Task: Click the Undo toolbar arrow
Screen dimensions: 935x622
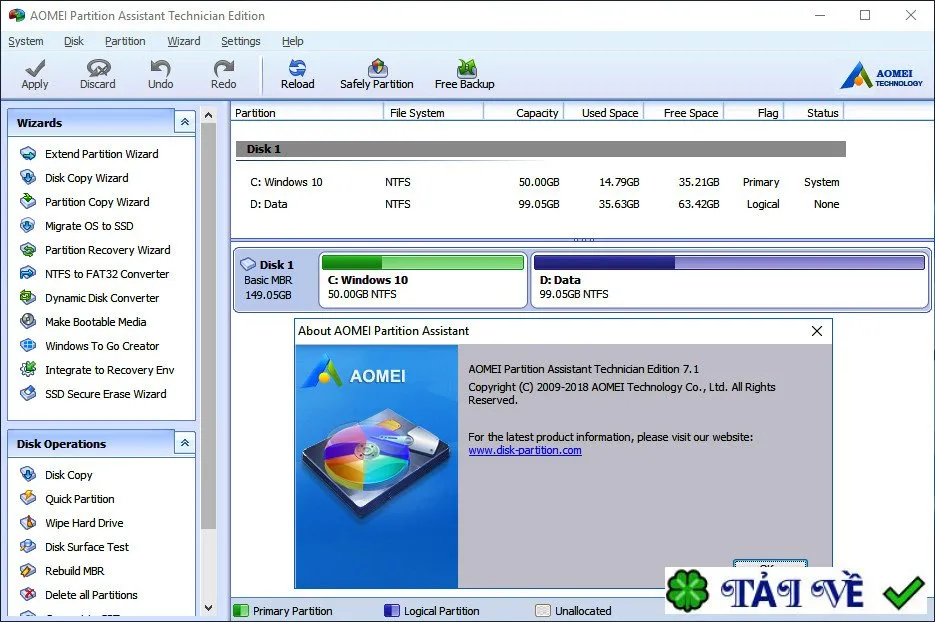Action: 160,75
